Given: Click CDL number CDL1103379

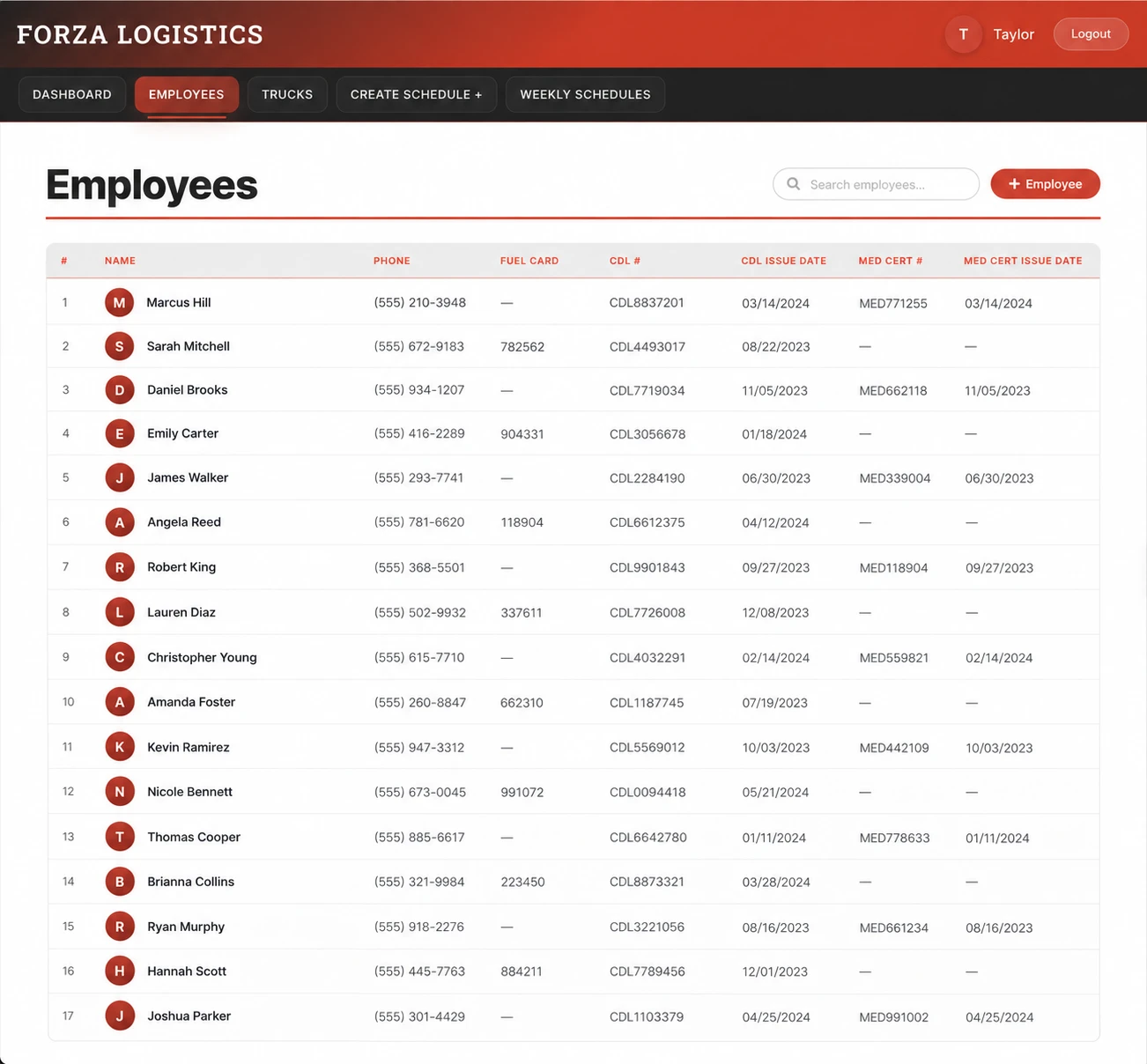Looking at the screenshot, I should 647,1016.
